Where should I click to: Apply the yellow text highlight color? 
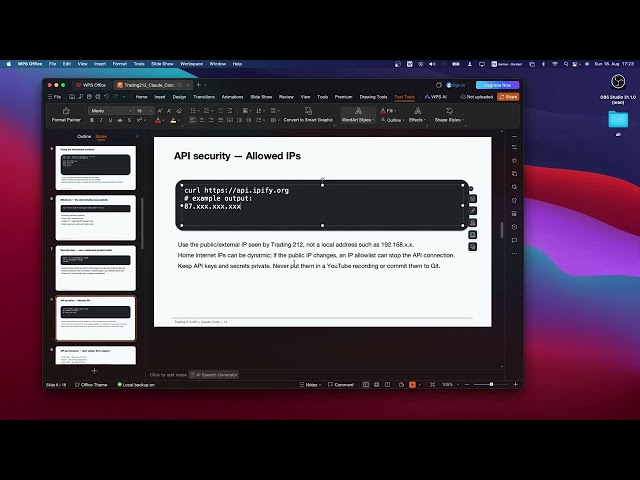[173, 120]
